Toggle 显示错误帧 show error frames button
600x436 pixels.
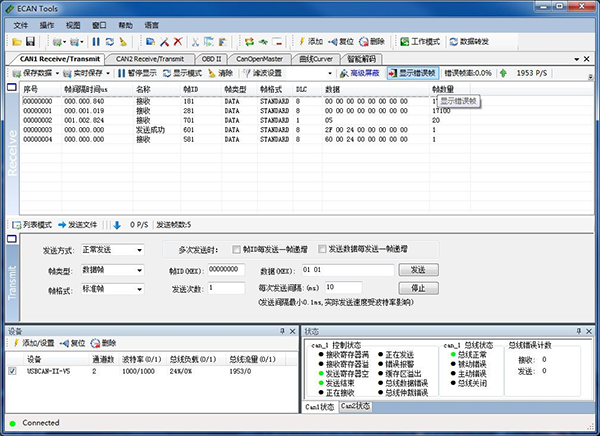[x=414, y=73]
